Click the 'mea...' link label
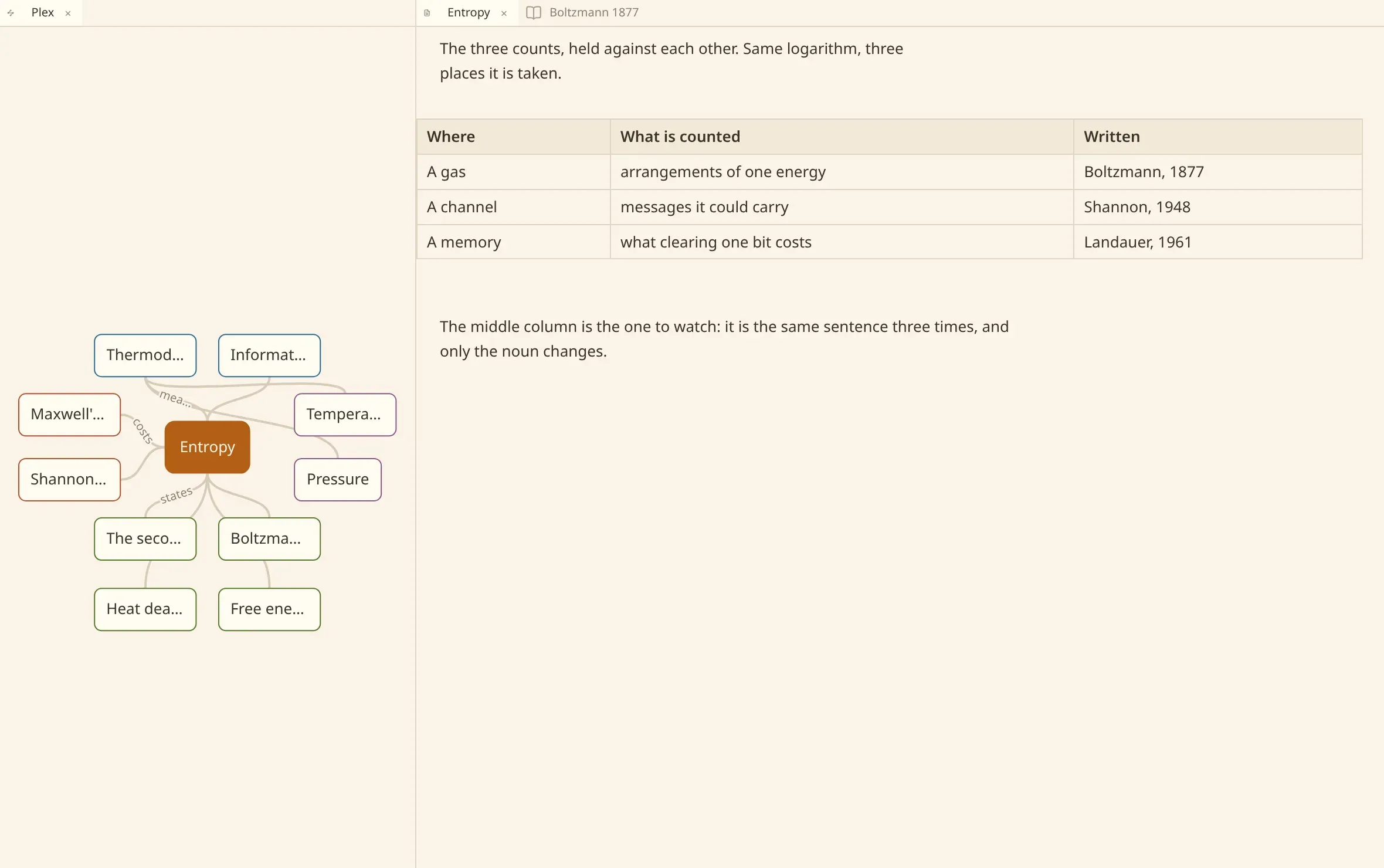1384x868 pixels. pyautogui.click(x=175, y=398)
